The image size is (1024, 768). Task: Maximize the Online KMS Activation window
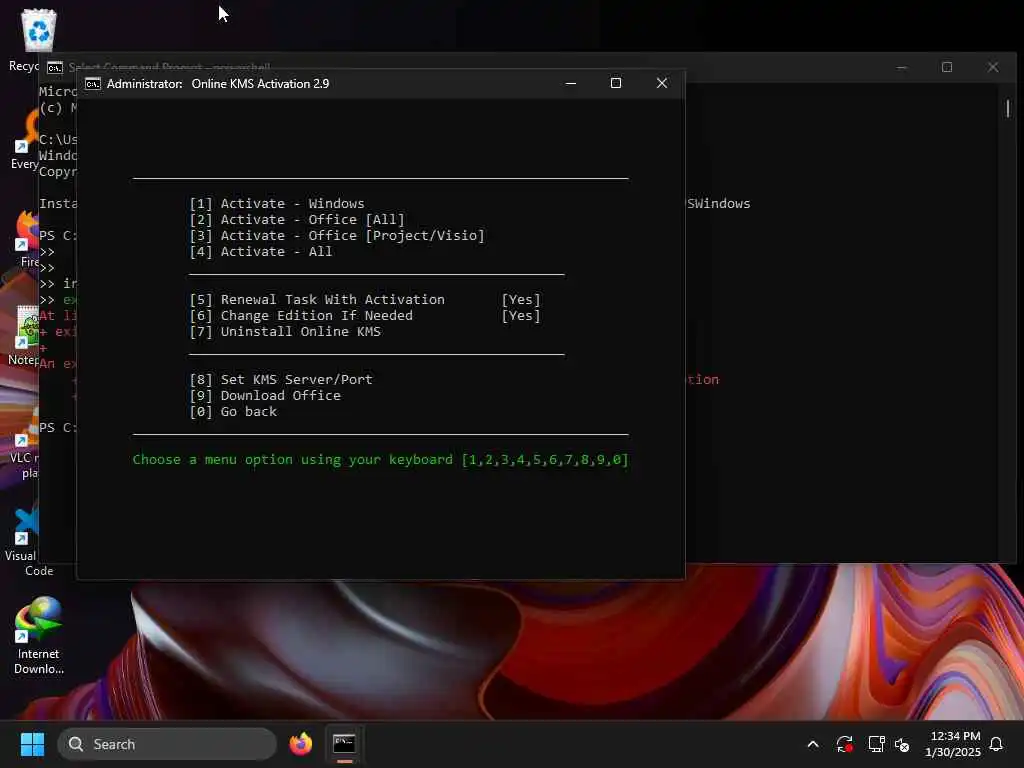616,84
